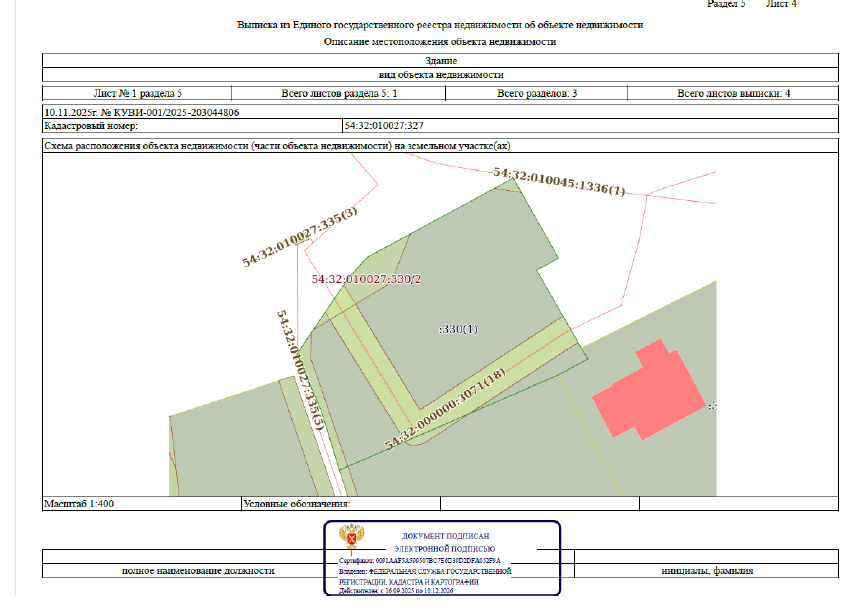
Task: Click the "Масштаб 1:400" cell
Action: tap(81, 504)
